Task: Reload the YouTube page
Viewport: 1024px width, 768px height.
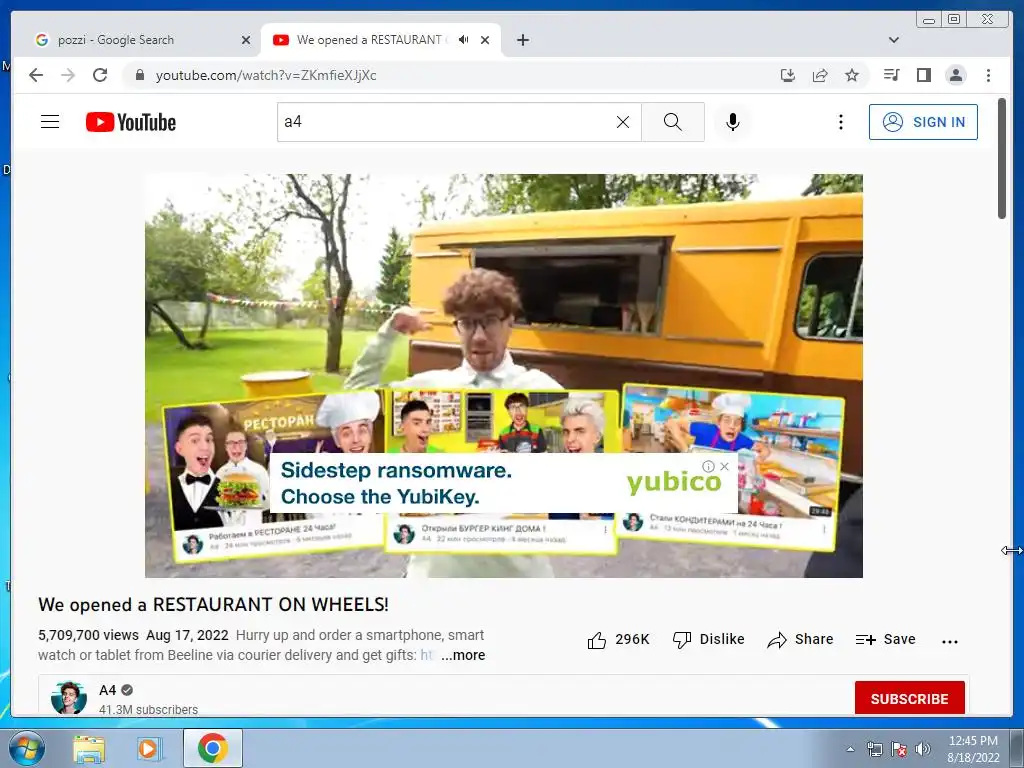Action: [100, 75]
